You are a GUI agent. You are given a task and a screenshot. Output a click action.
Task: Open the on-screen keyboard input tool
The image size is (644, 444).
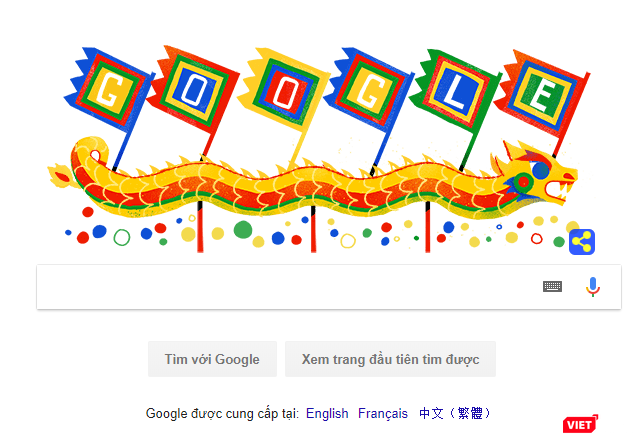click(552, 286)
